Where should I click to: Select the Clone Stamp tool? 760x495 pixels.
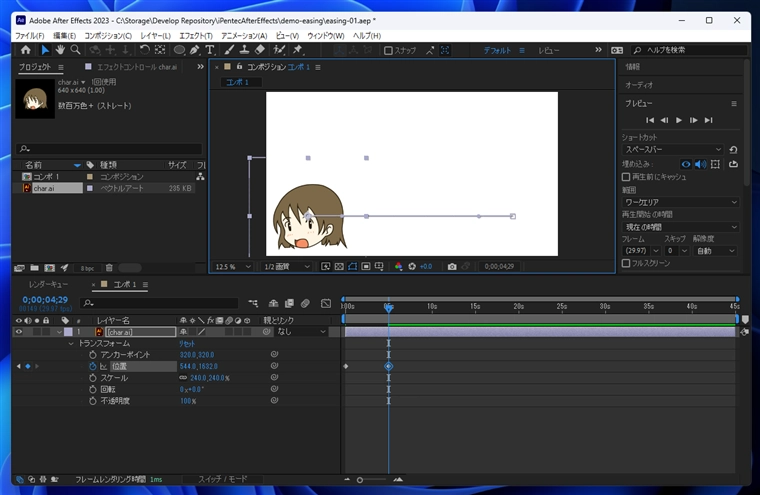[x=244, y=49]
